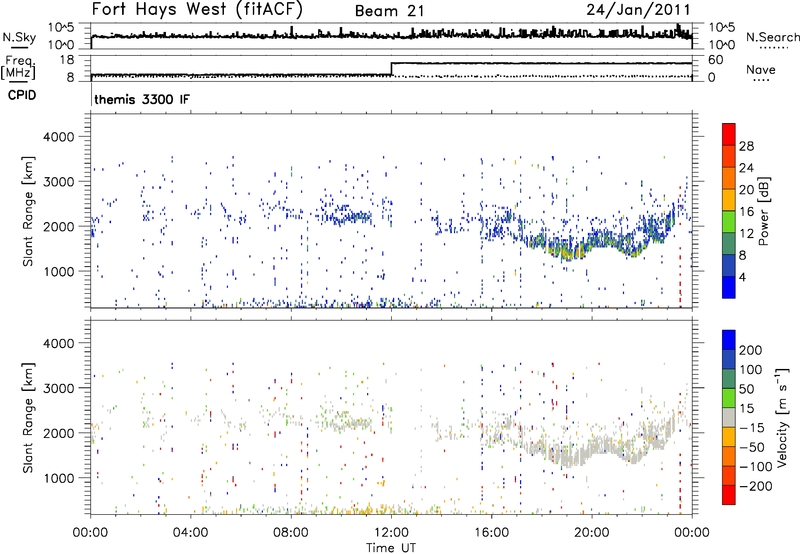Viewport: 800px width, 554px height.
Task: Click the "Power [dB]" color bar title
Action: (763, 211)
